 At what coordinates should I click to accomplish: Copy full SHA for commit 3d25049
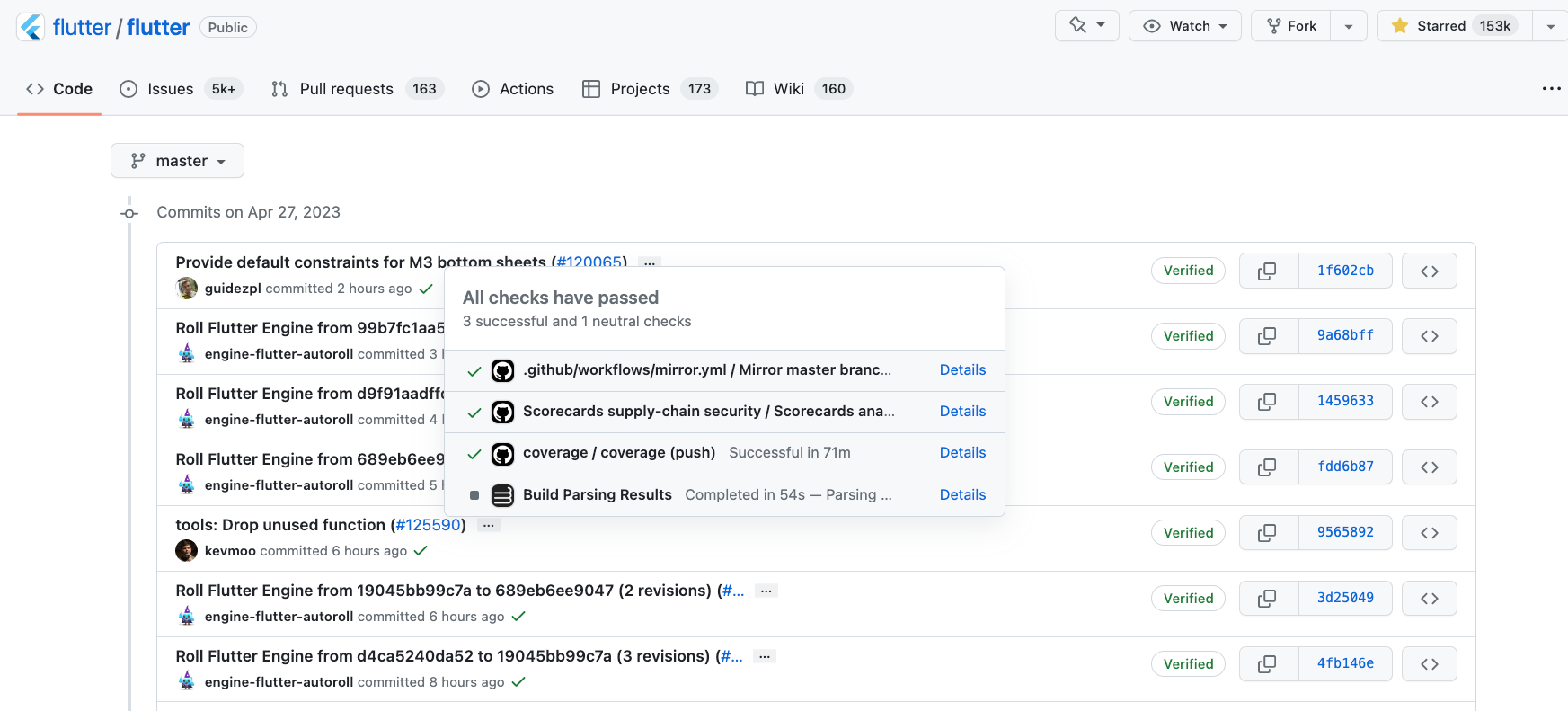coord(1268,599)
